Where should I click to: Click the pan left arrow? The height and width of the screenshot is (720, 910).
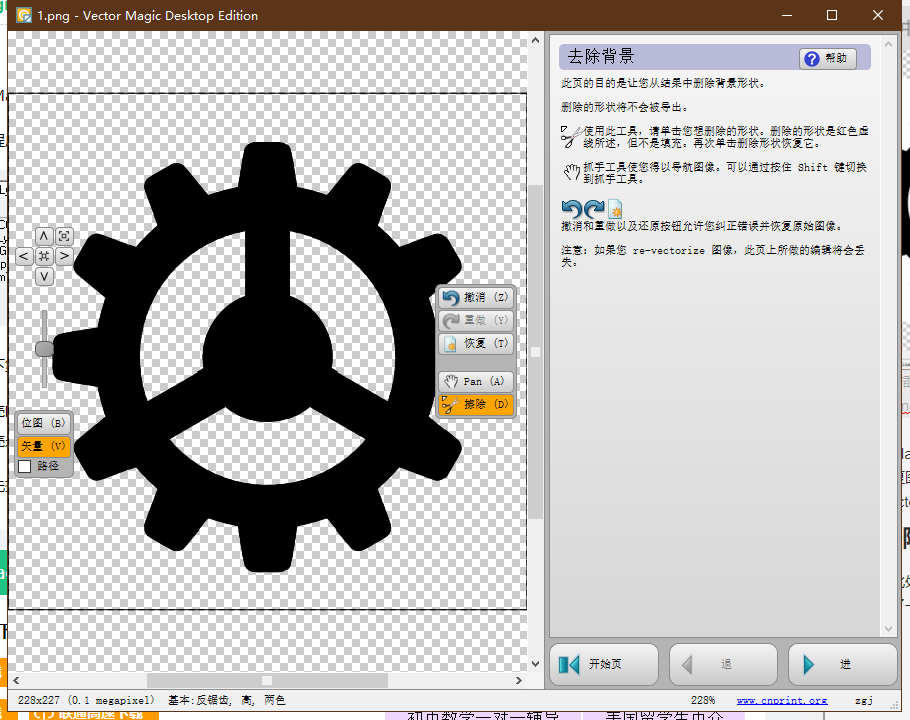pyautogui.click(x=24, y=255)
